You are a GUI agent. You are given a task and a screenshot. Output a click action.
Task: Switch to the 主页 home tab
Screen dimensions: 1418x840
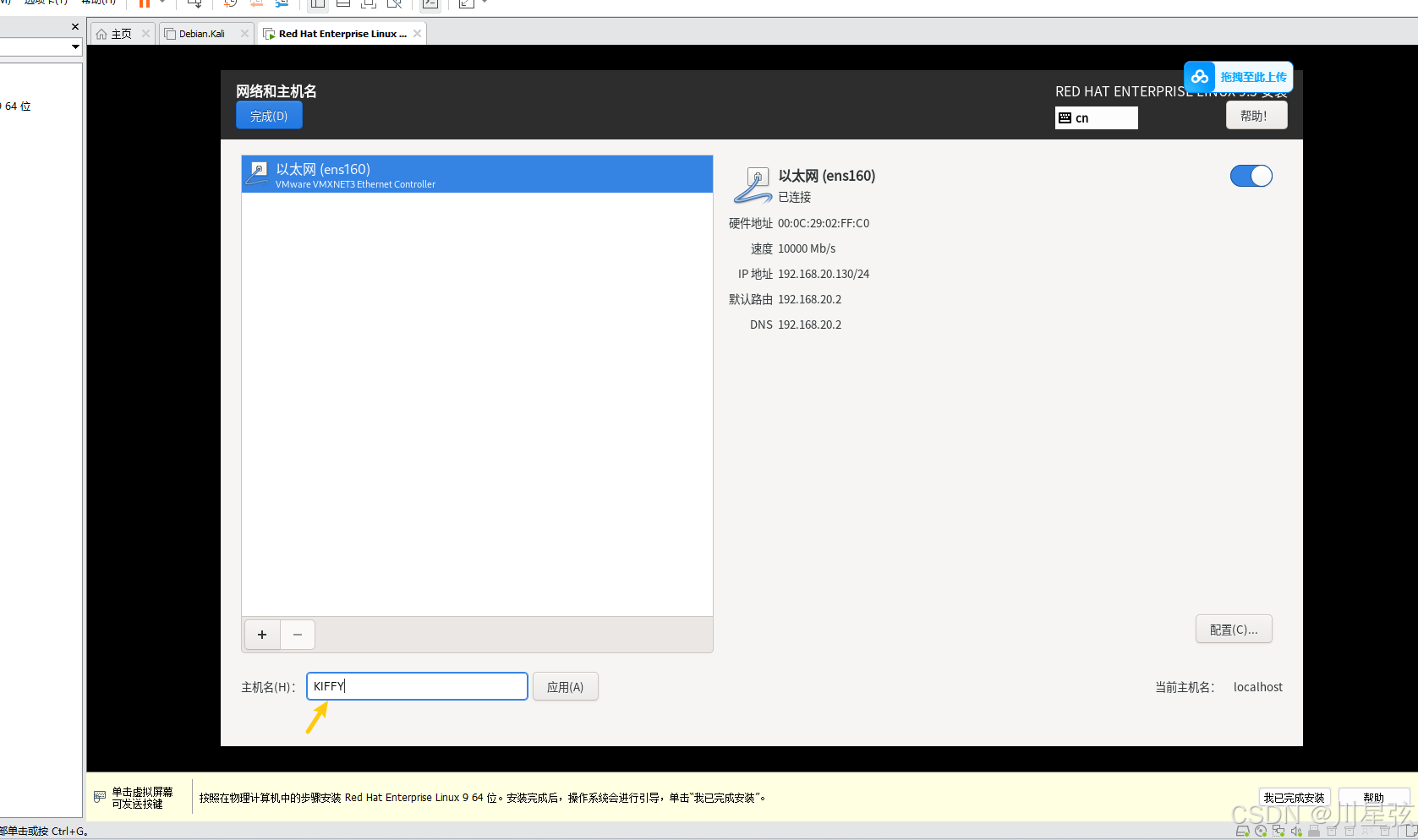pos(122,34)
